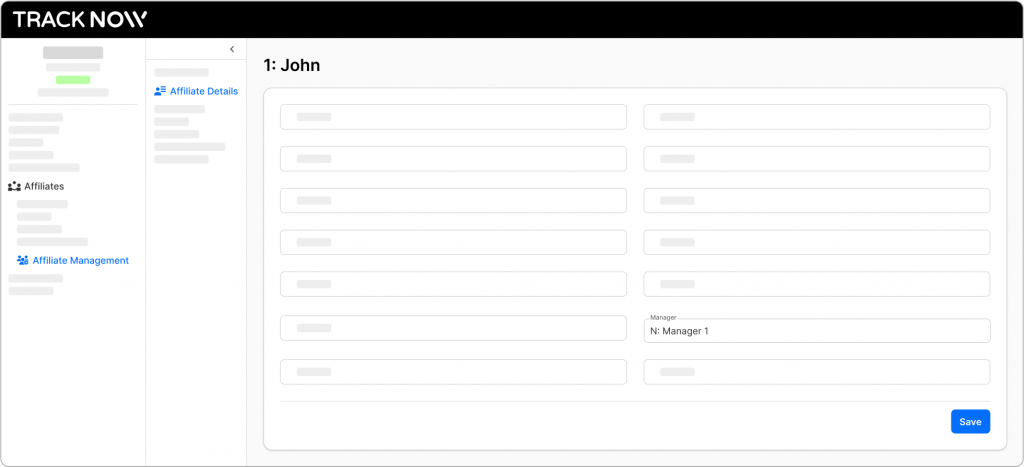Image resolution: width=1024 pixels, height=467 pixels.
Task: Click the Affiliate Details list icon
Action: [x=160, y=91]
